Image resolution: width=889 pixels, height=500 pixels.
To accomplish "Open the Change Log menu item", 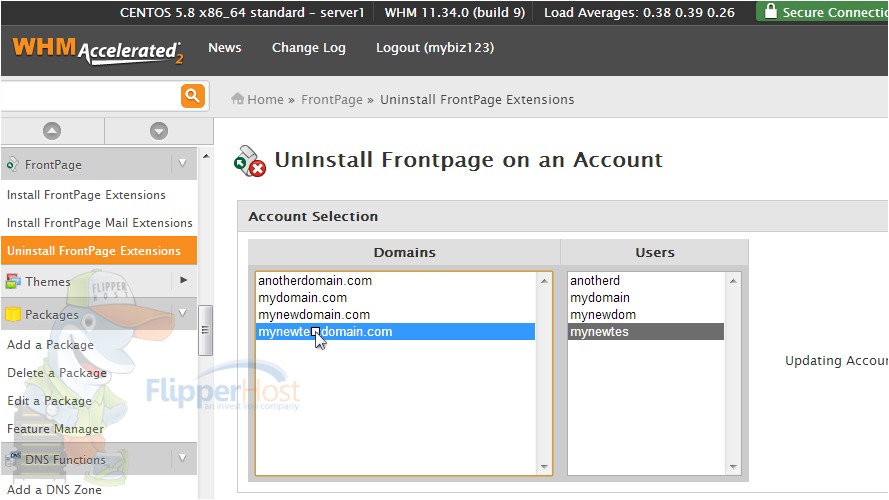I will click(308, 48).
